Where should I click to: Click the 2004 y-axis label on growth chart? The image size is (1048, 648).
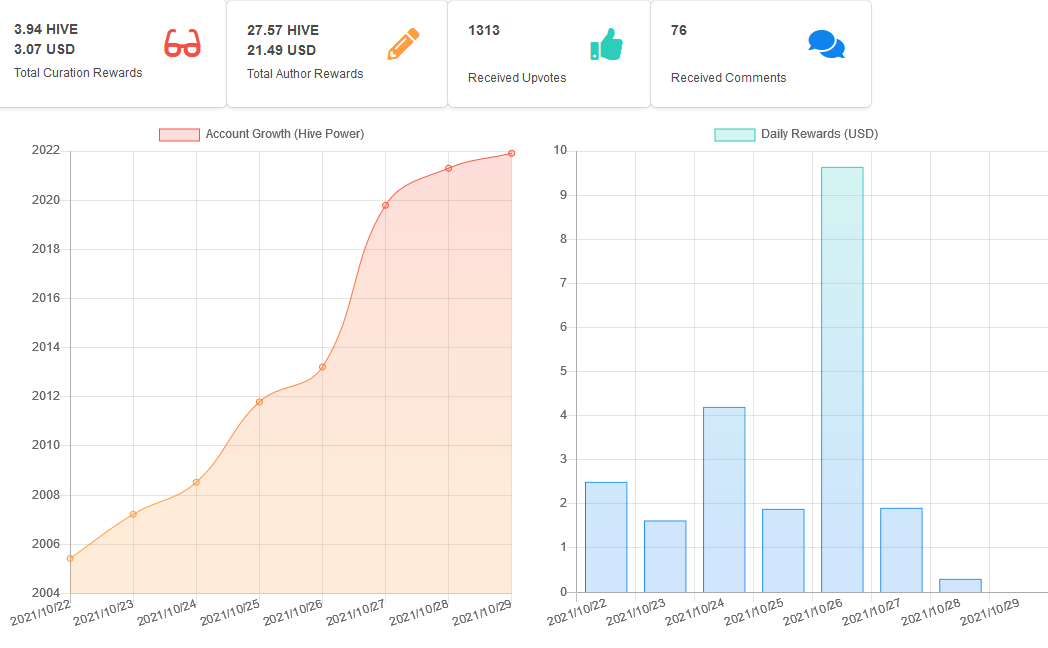coord(46,593)
